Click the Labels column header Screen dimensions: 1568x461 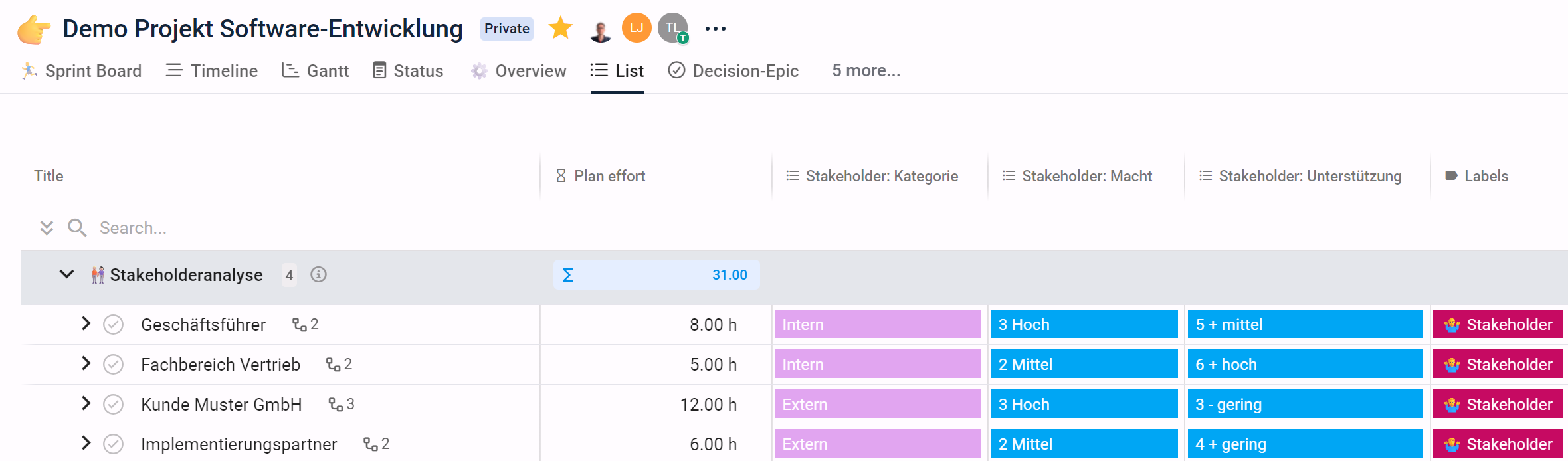point(1477,176)
